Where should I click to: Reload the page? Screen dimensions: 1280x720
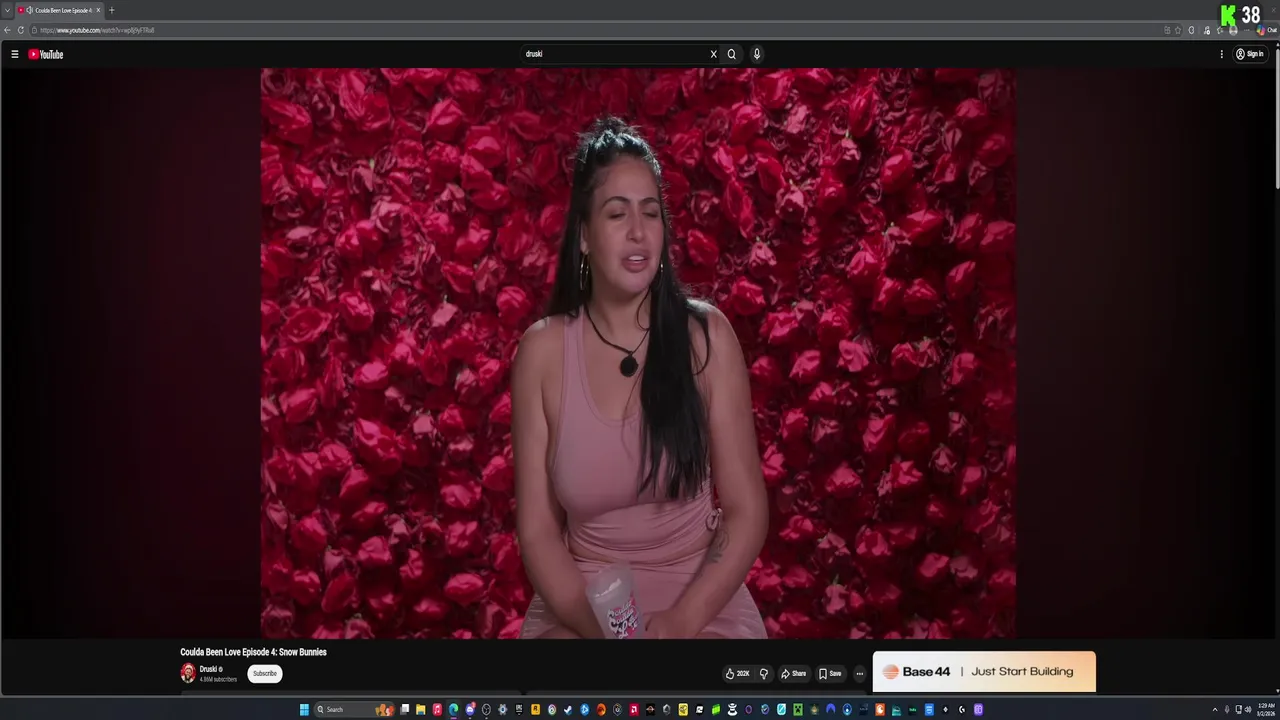pyautogui.click(x=21, y=30)
